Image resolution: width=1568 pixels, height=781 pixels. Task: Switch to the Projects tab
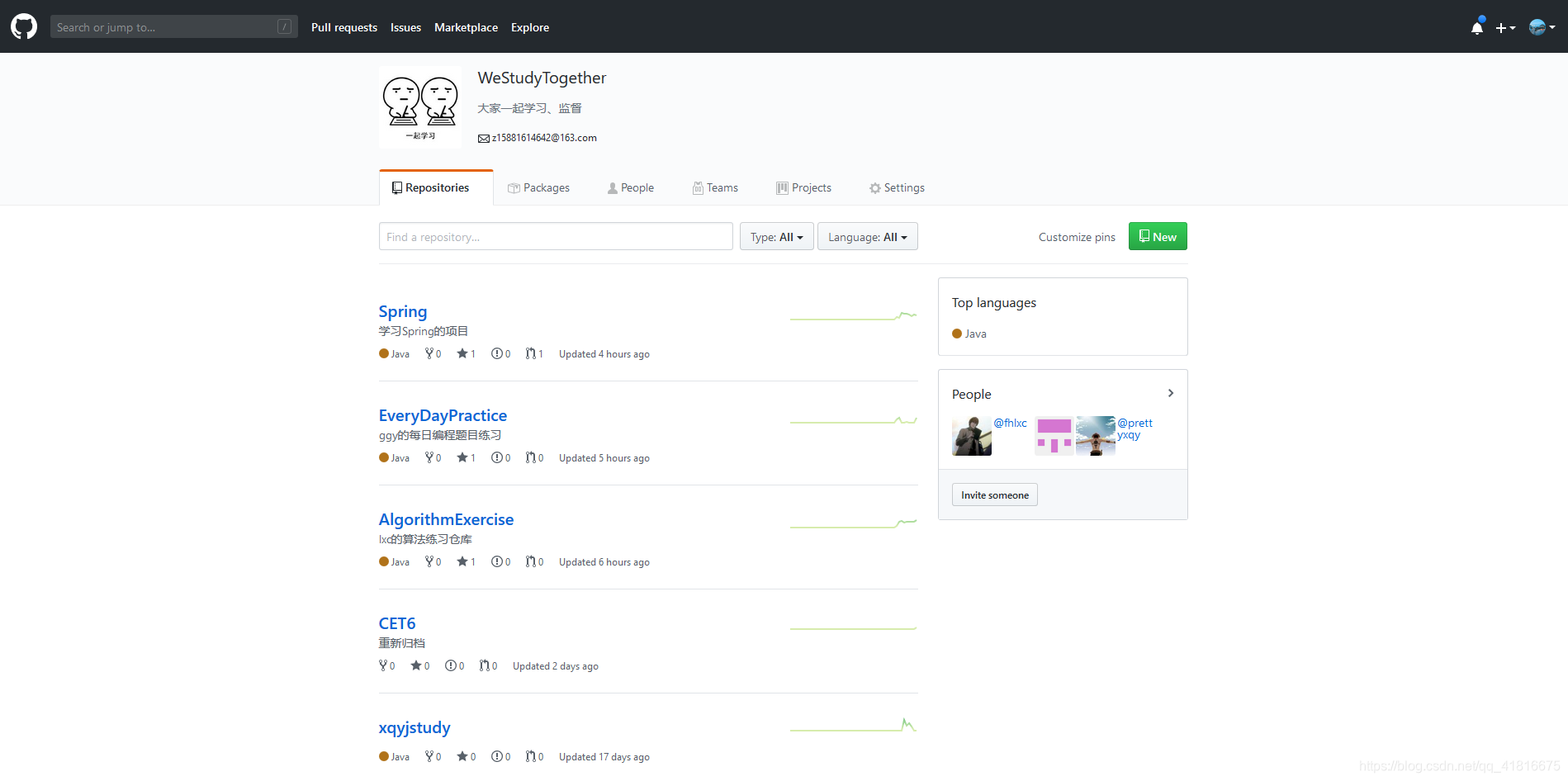803,188
